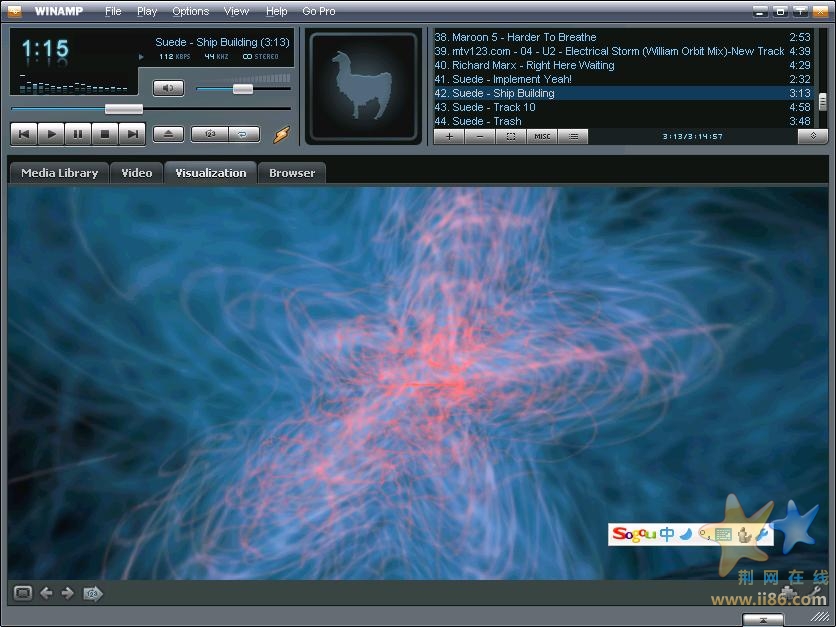
Task: Skip to next track button
Action: coord(132,133)
